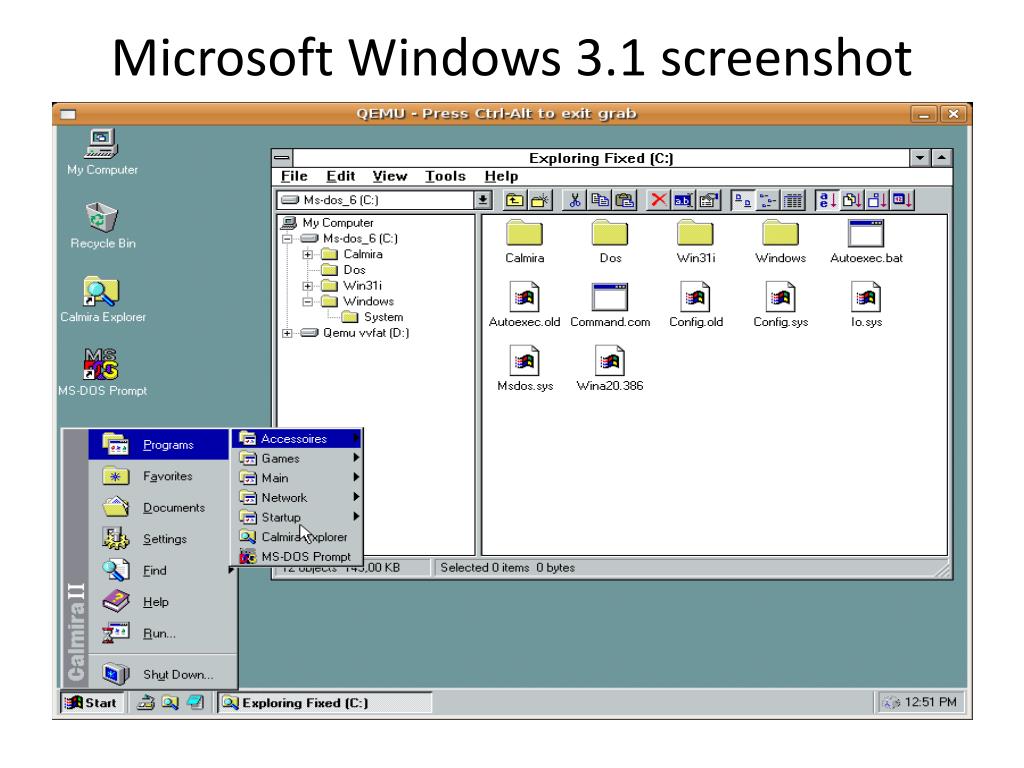Screen dimensions: 1024x768
Task: Select the Windows folder in file pane
Action: tap(780, 242)
